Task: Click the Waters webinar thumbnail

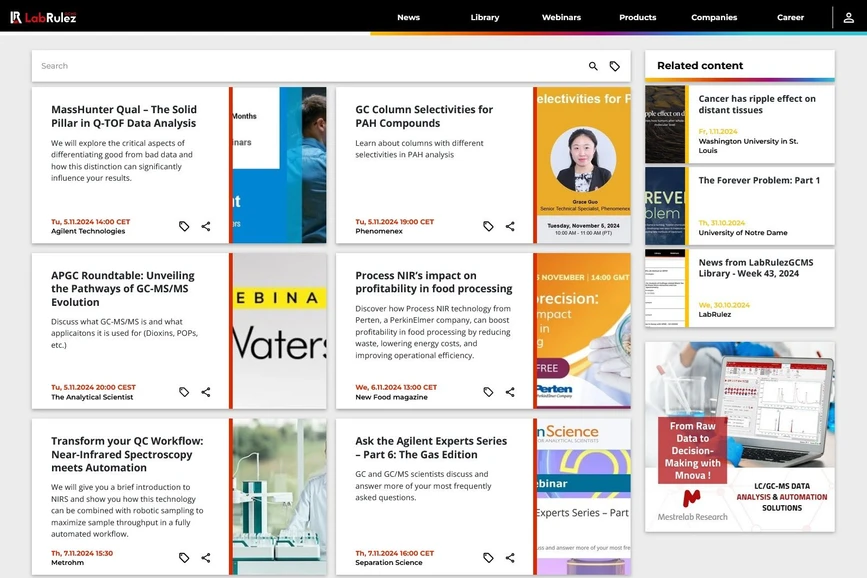Action: 279,331
